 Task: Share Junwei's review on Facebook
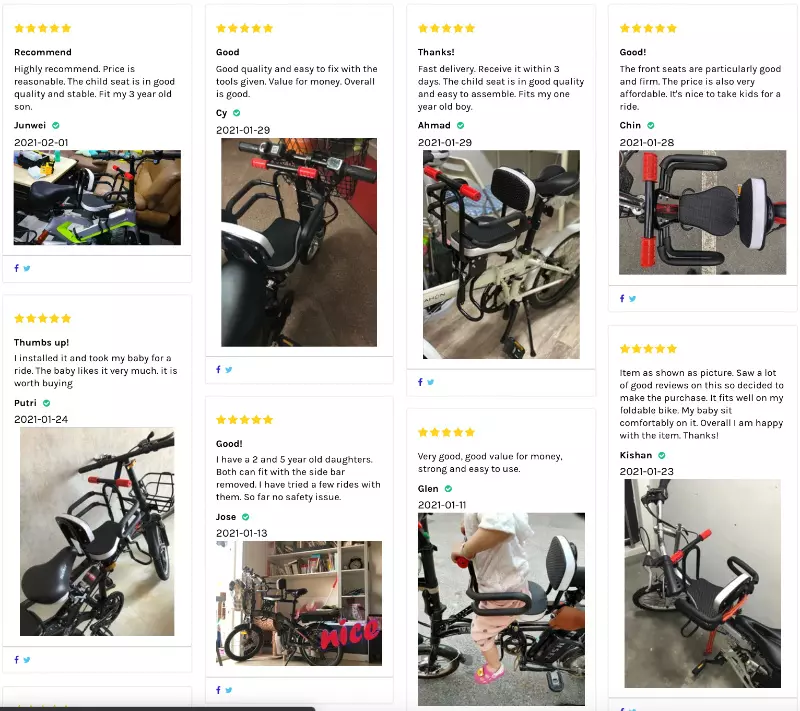tap(16, 268)
